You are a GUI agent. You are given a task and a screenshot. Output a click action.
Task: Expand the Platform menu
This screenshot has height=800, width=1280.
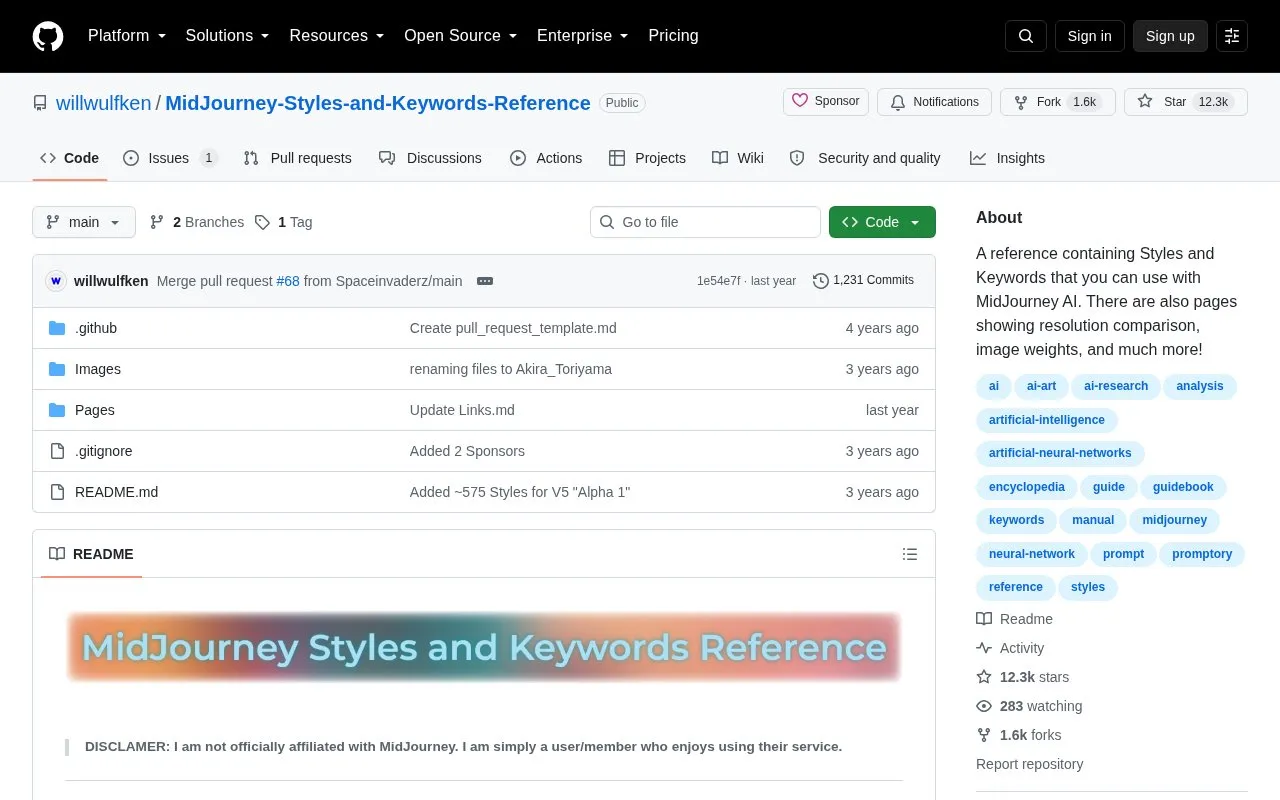tap(127, 36)
